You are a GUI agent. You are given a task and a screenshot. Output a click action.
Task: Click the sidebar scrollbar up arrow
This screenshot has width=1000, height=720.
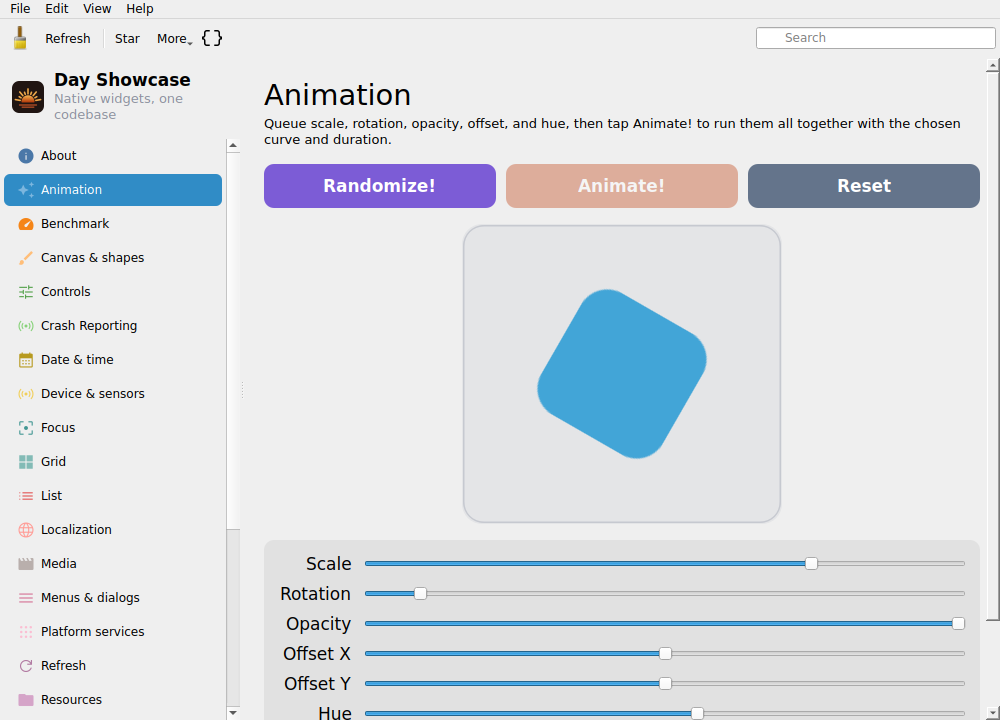pyautogui.click(x=233, y=146)
